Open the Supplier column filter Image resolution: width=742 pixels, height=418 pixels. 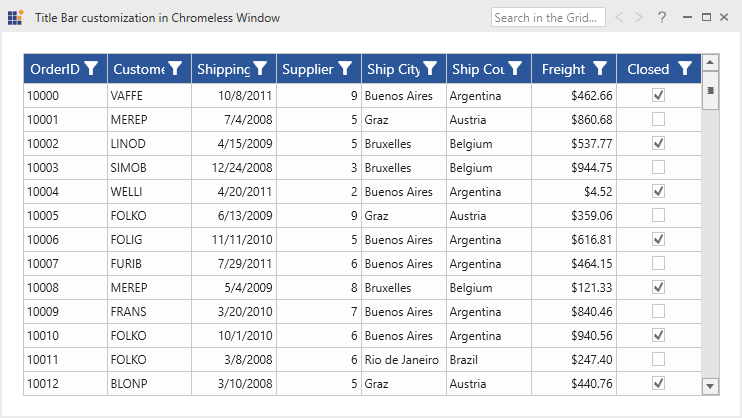[x=345, y=68]
